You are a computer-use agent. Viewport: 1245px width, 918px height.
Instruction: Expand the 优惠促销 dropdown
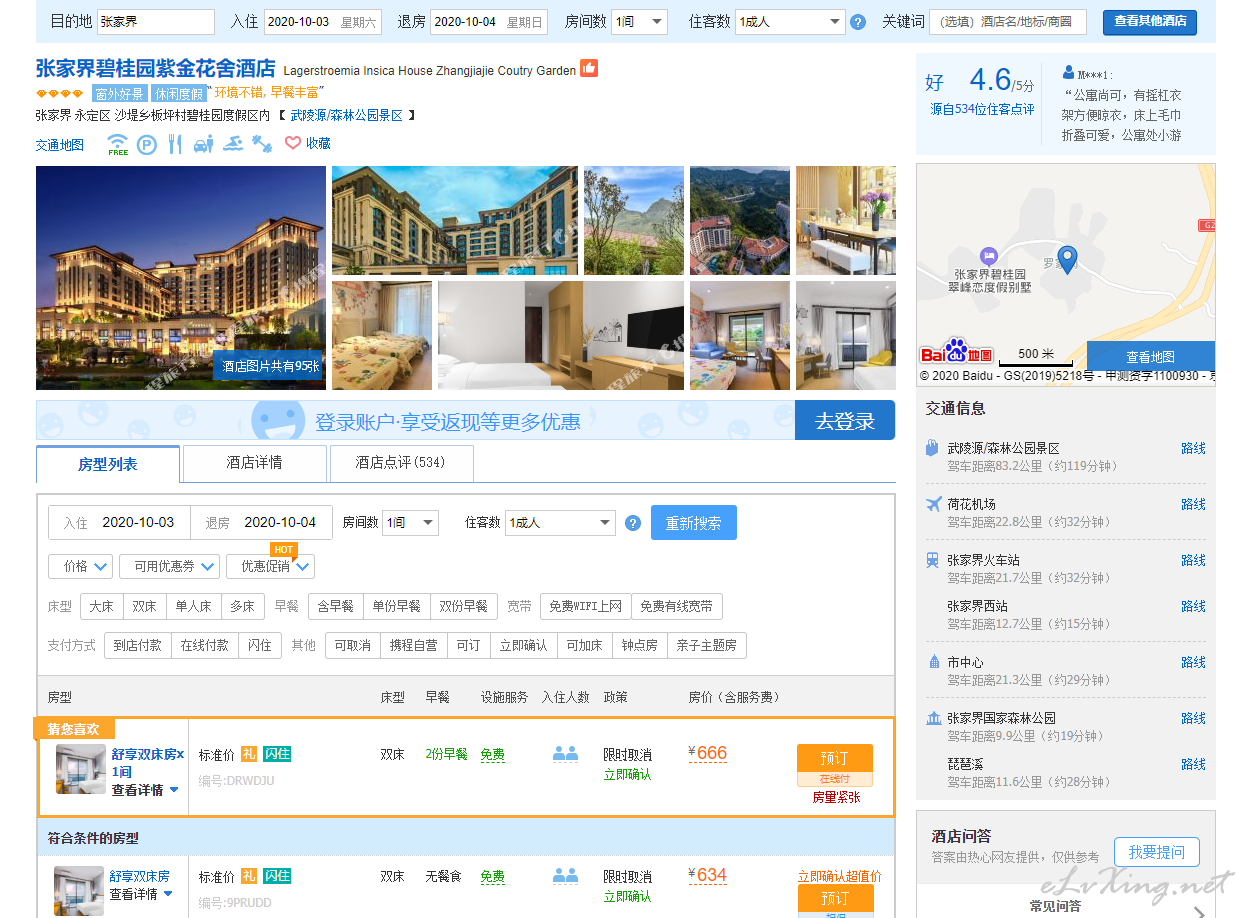click(270, 566)
